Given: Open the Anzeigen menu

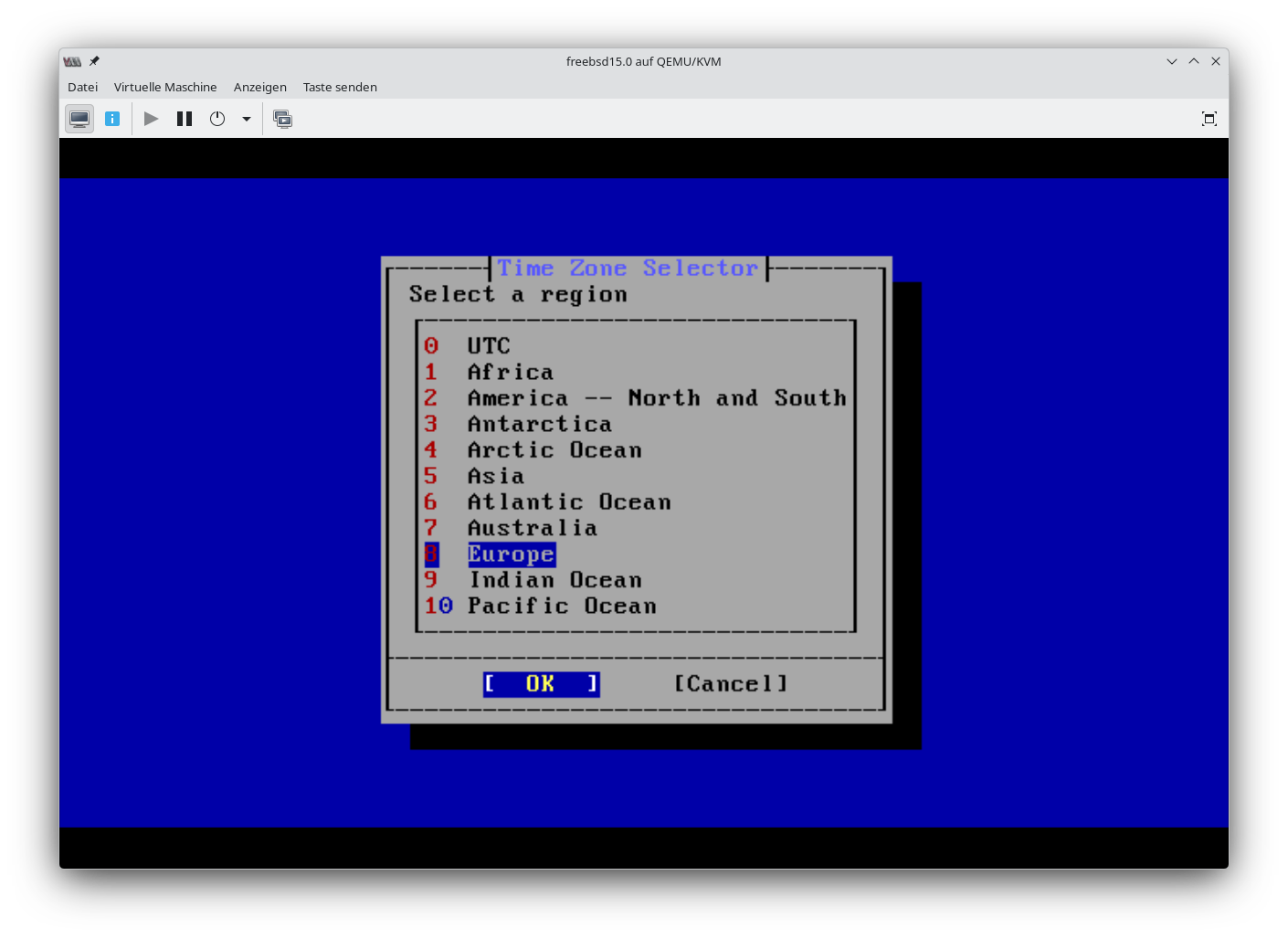Looking at the screenshot, I should click(259, 87).
